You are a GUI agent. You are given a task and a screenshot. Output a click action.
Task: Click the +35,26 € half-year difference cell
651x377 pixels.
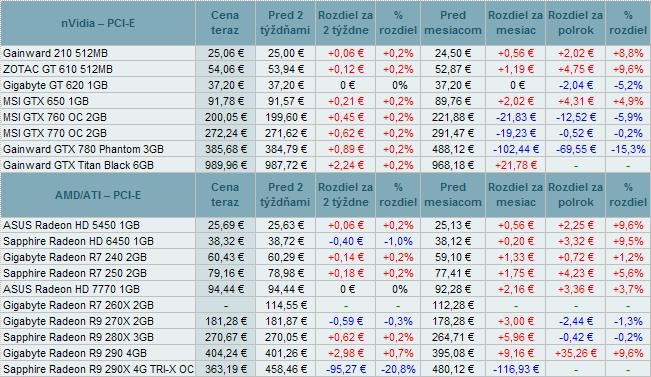pos(575,353)
